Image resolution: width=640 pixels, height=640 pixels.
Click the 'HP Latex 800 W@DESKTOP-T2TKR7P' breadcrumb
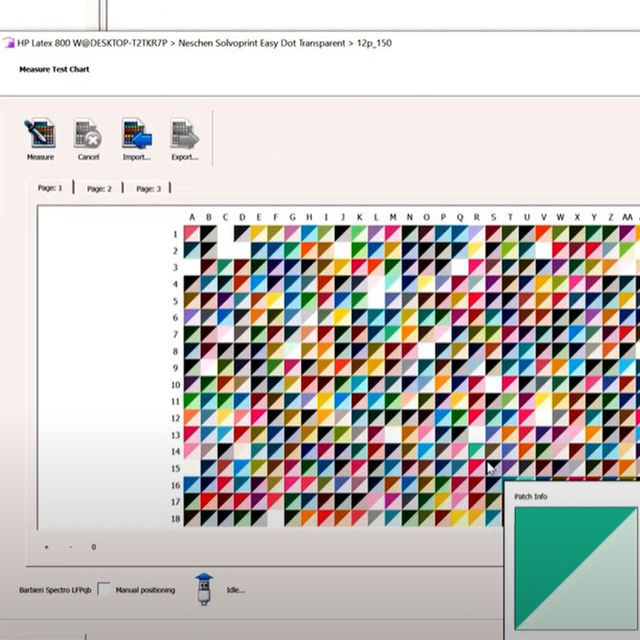[92, 43]
